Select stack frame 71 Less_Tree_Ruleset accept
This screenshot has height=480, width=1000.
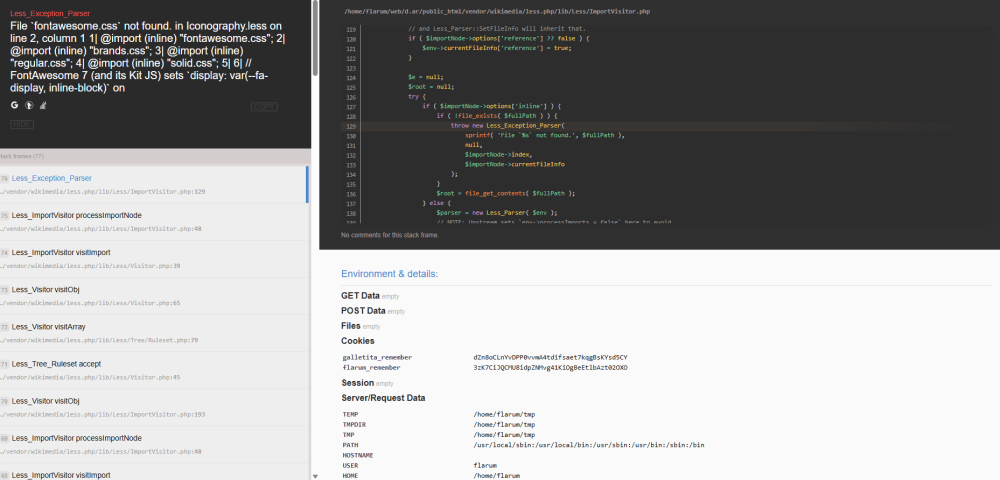(x=153, y=370)
